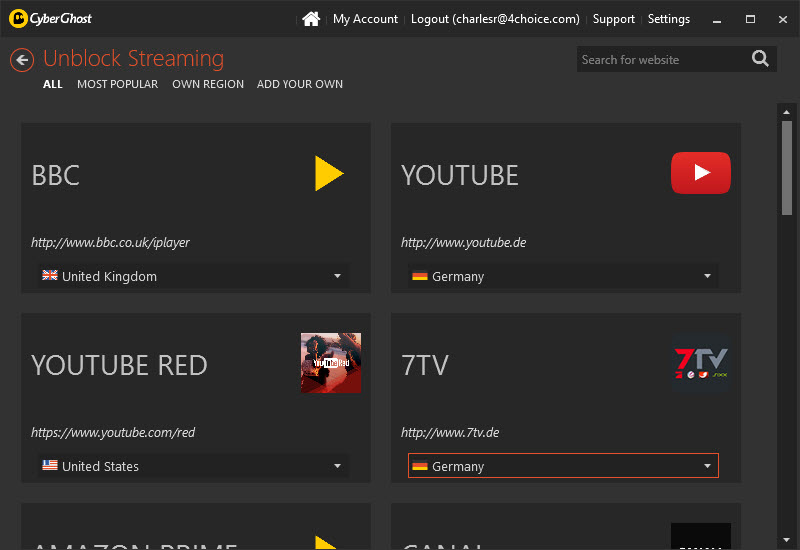Open the ADD YOUR OWN tab
The height and width of the screenshot is (550, 800).
point(299,84)
